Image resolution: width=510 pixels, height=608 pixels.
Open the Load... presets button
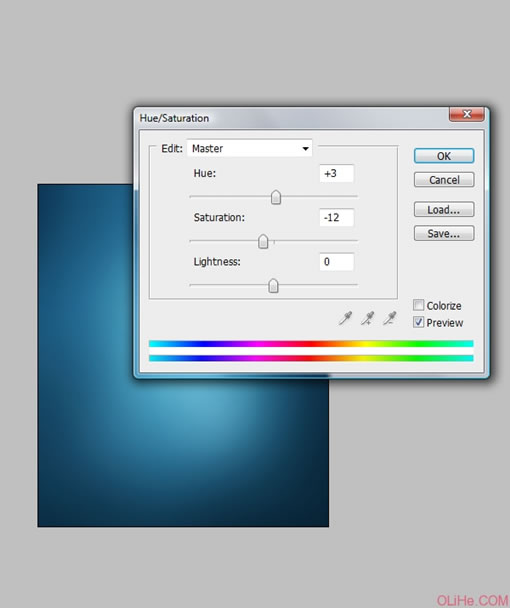pyautogui.click(x=444, y=210)
